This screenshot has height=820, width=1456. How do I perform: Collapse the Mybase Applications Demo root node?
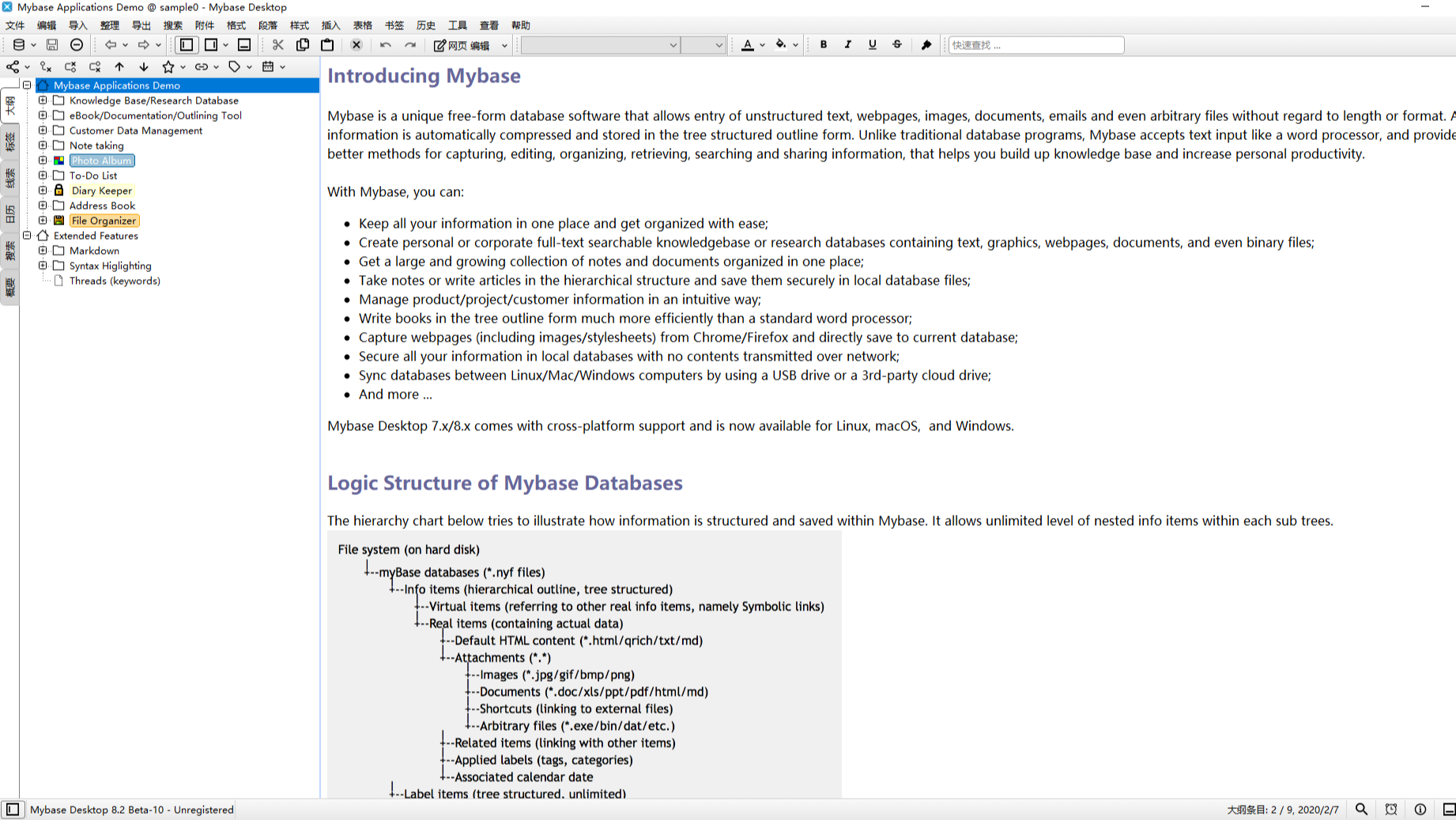coord(27,85)
